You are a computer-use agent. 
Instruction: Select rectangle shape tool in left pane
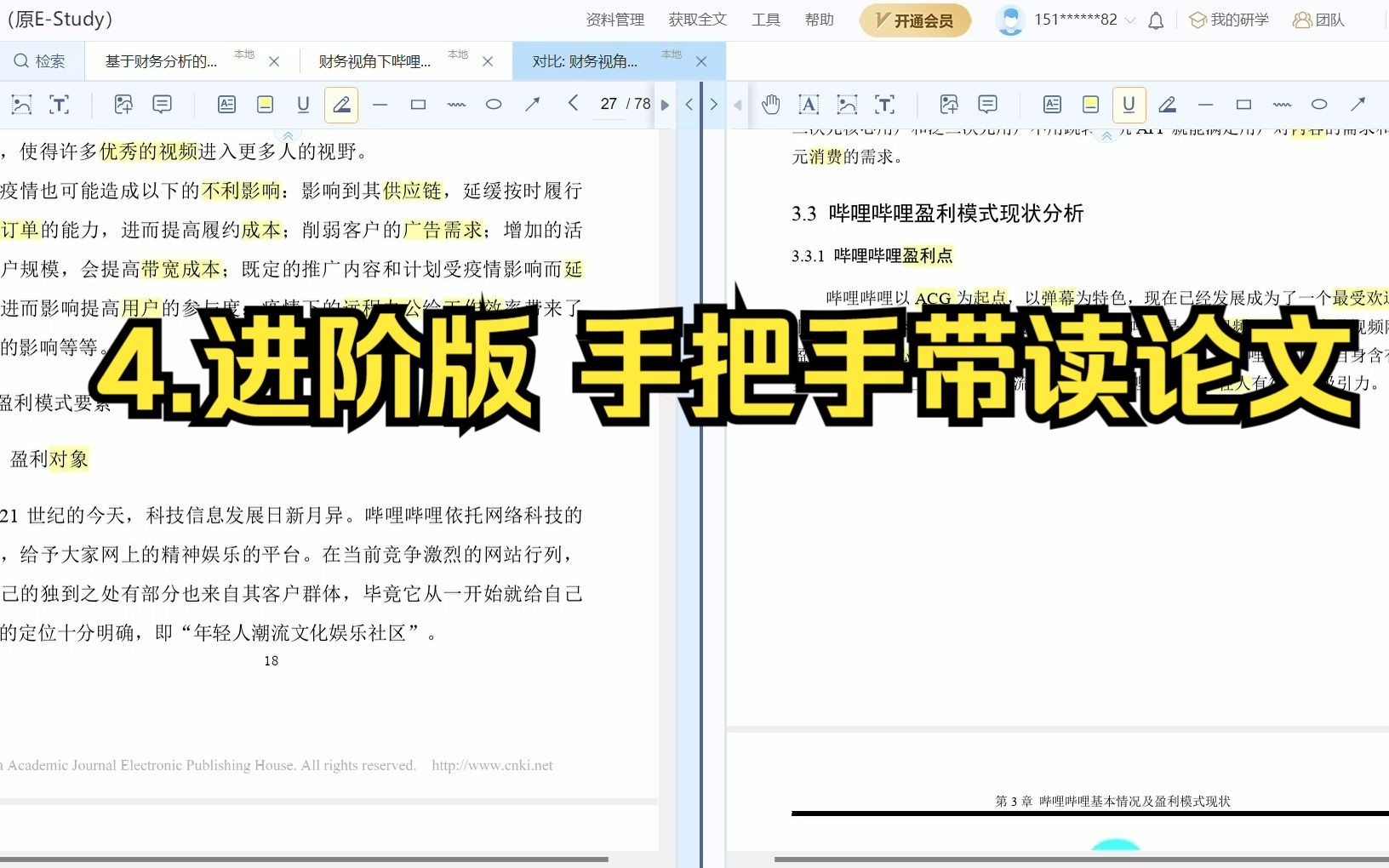[x=418, y=105]
